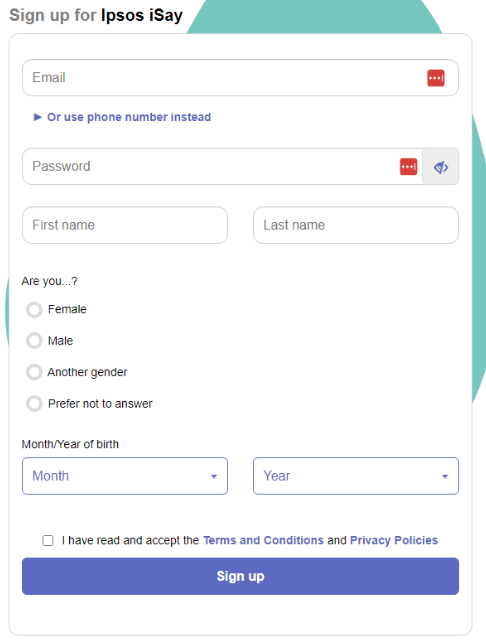The width and height of the screenshot is (486, 640).
Task: Expand Or use phone number instead
Action: pyautogui.click(x=129, y=117)
